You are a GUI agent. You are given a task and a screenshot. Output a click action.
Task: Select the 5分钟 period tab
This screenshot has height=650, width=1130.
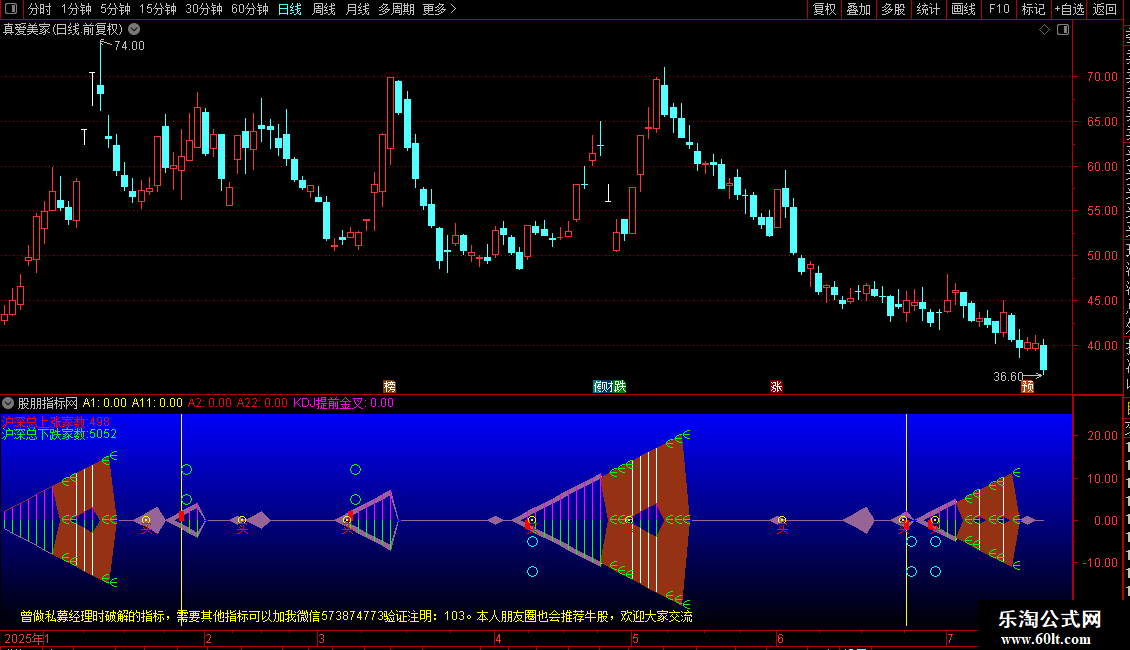(x=115, y=9)
